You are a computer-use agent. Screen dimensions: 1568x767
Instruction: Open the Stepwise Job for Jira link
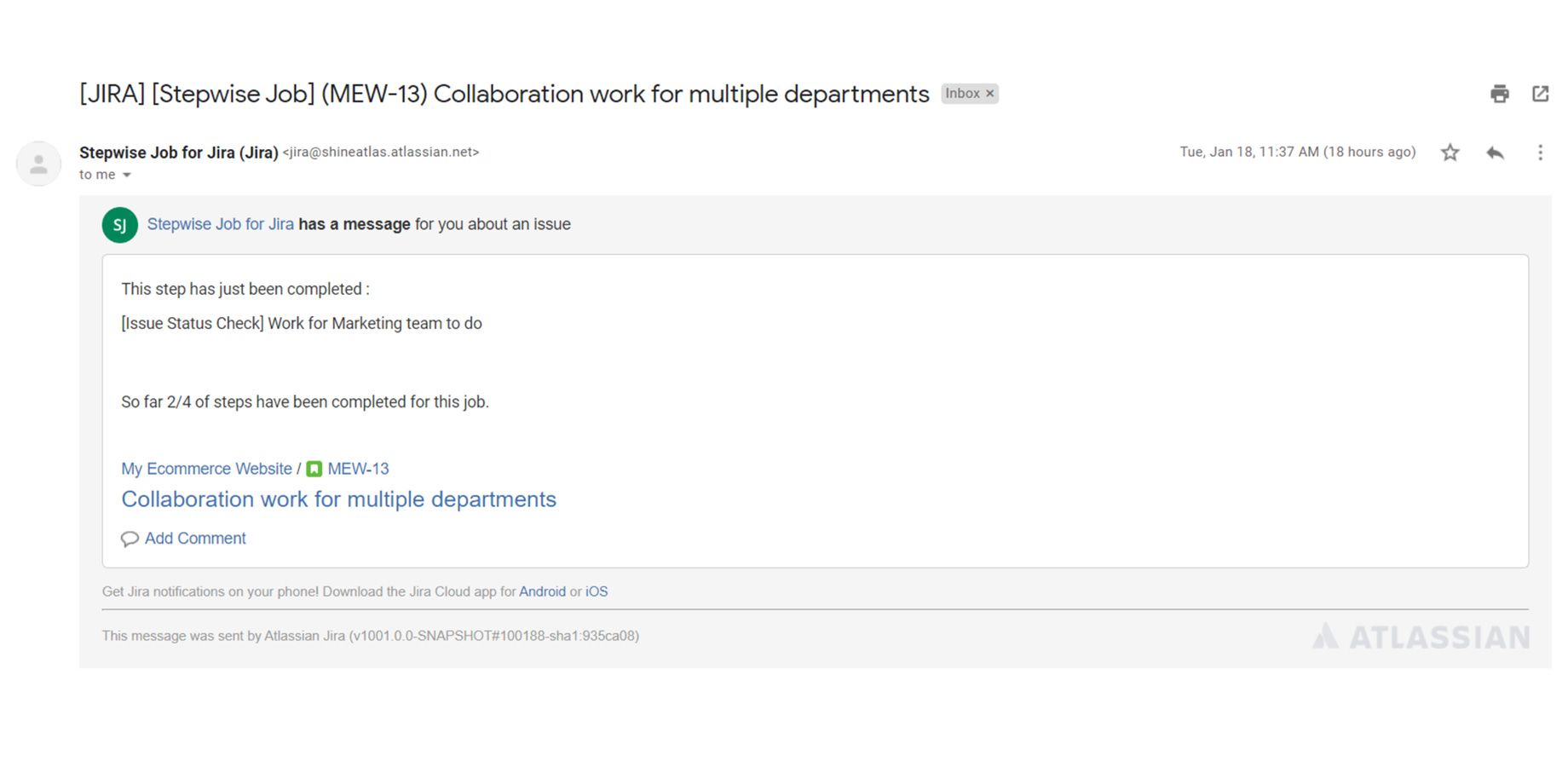pyautogui.click(x=220, y=224)
